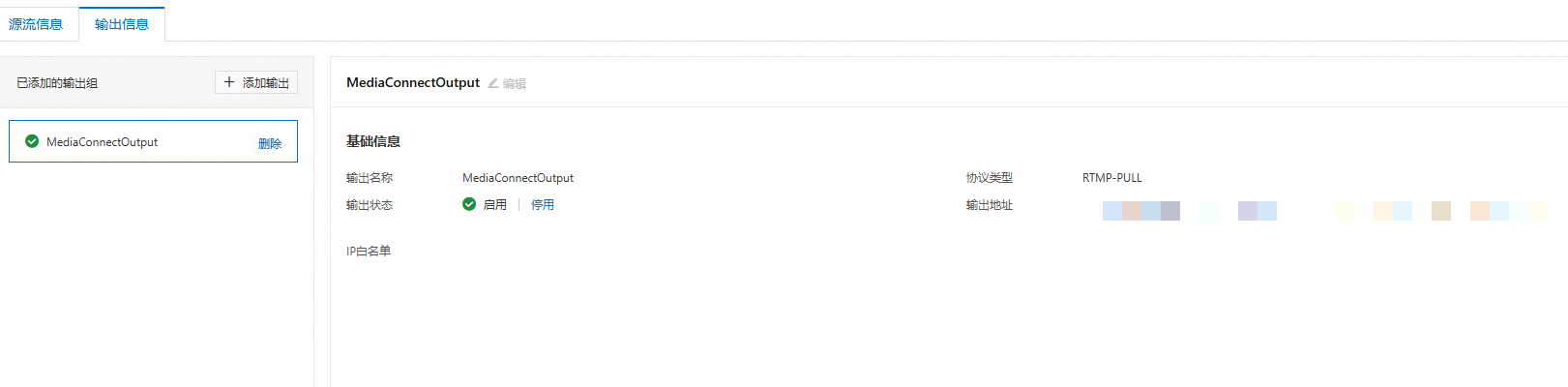
Task: Click the IP白名单 label
Action: point(369,252)
